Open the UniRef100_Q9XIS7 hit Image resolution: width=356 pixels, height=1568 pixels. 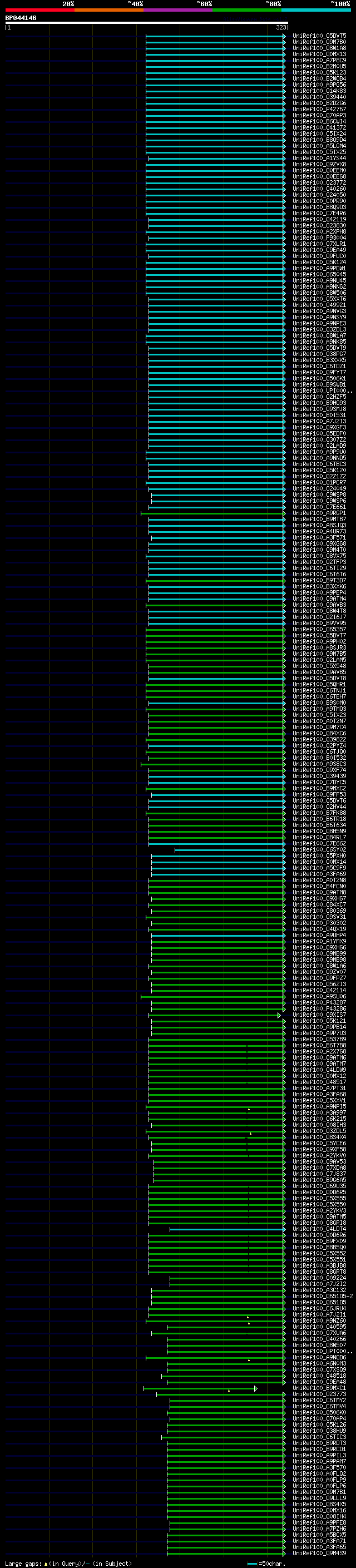coord(319,1015)
